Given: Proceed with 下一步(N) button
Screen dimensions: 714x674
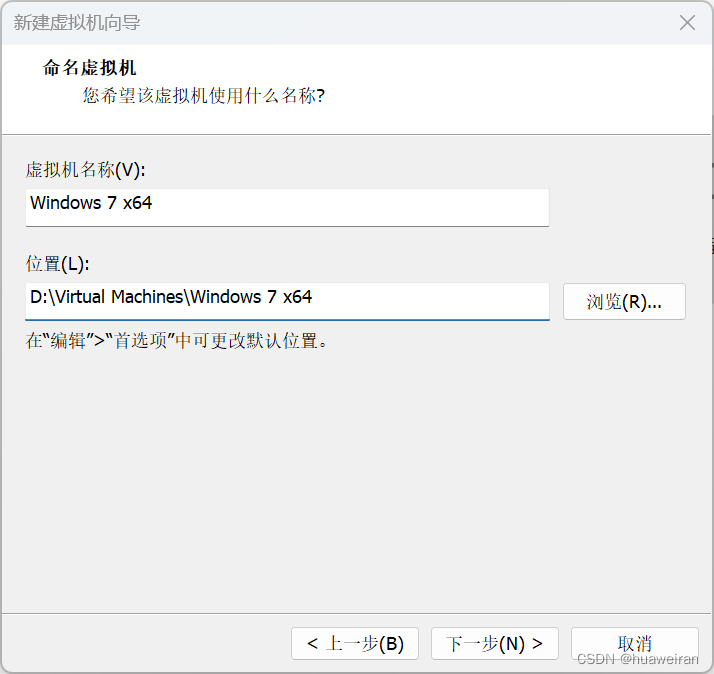Looking at the screenshot, I should click(x=495, y=643).
